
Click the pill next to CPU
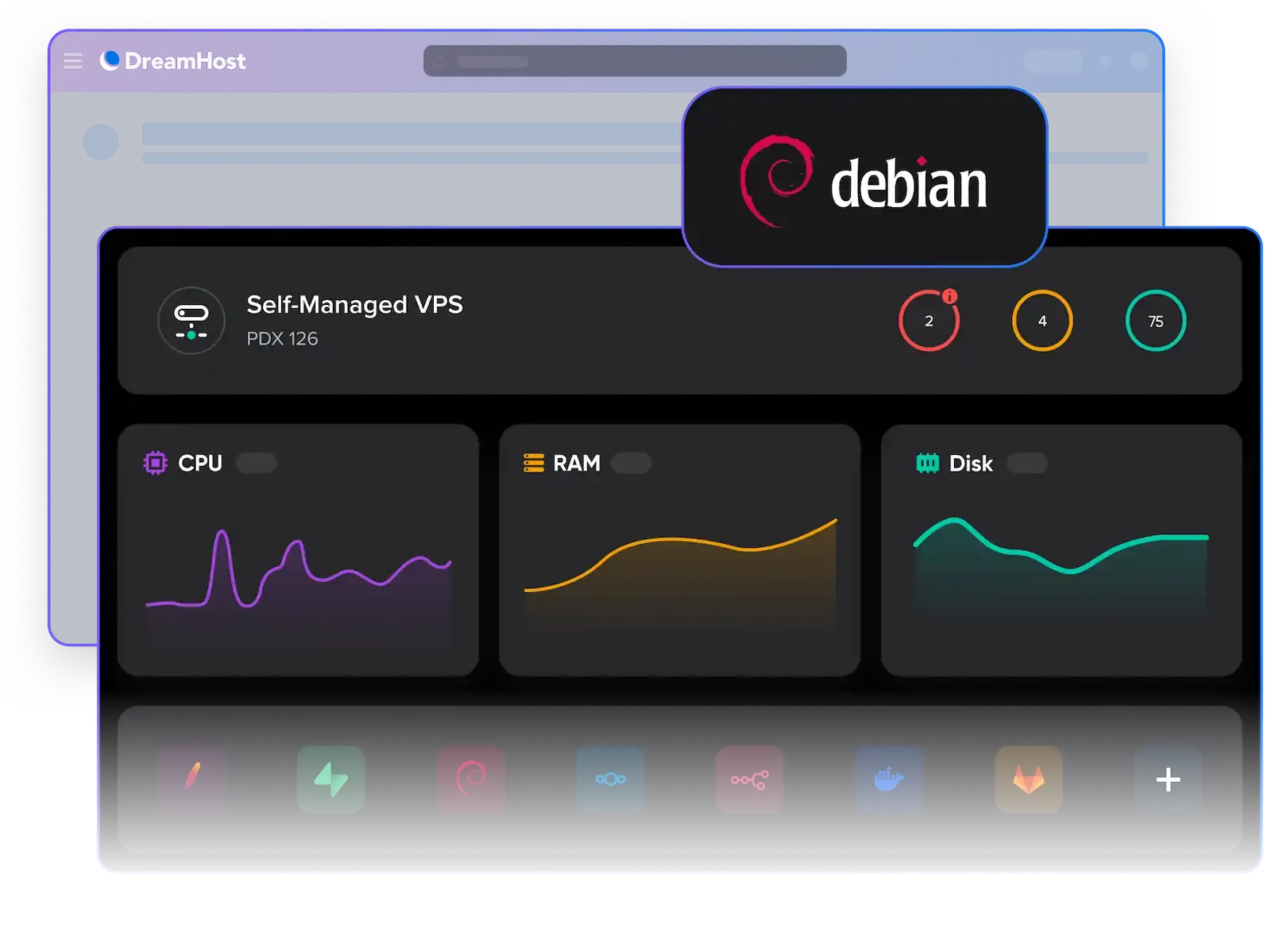256,463
